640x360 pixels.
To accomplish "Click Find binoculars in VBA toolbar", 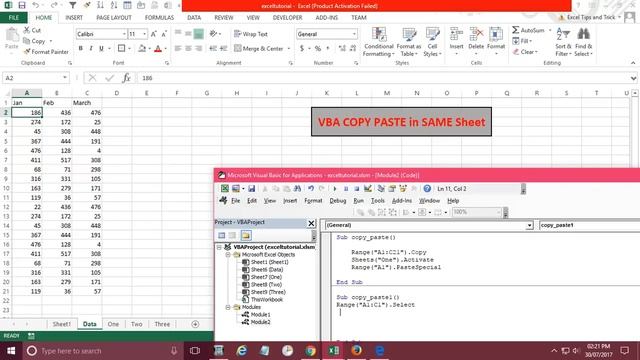I will [297, 189].
